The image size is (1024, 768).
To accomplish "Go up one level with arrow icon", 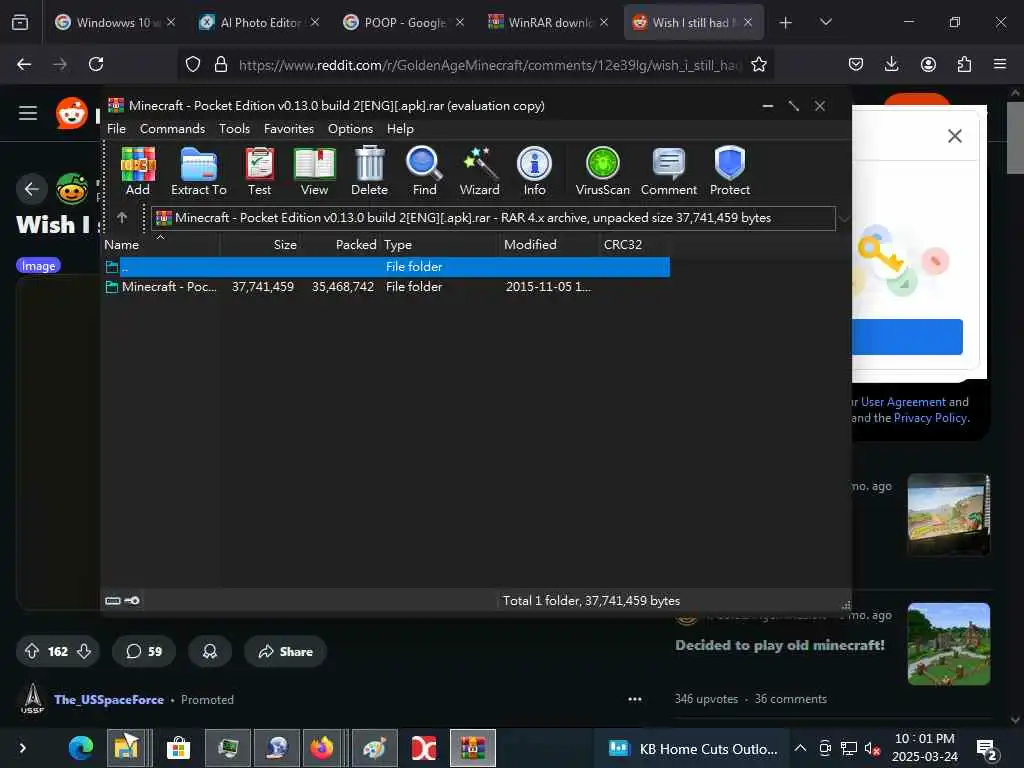I will (122, 217).
